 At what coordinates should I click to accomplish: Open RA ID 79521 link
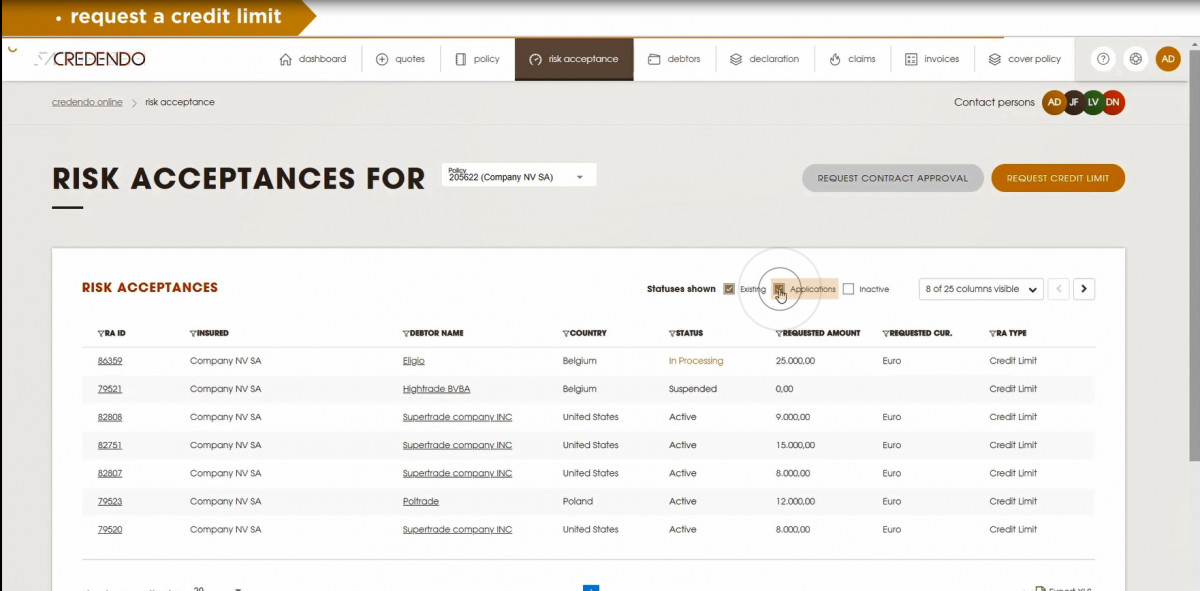pos(110,389)
